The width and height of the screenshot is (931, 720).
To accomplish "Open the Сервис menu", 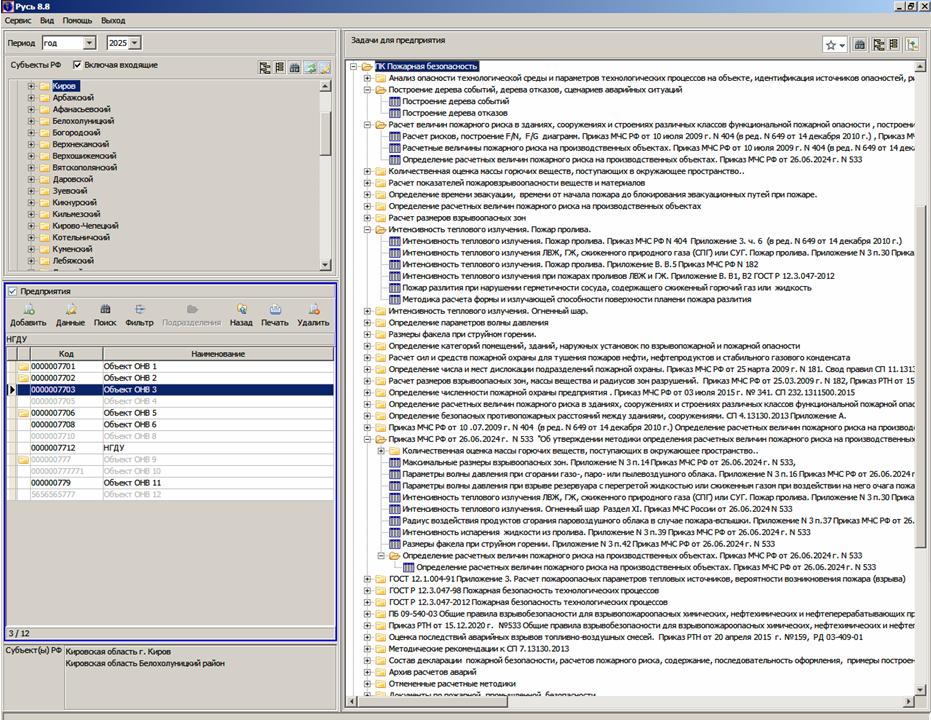I will click(17, 20).
